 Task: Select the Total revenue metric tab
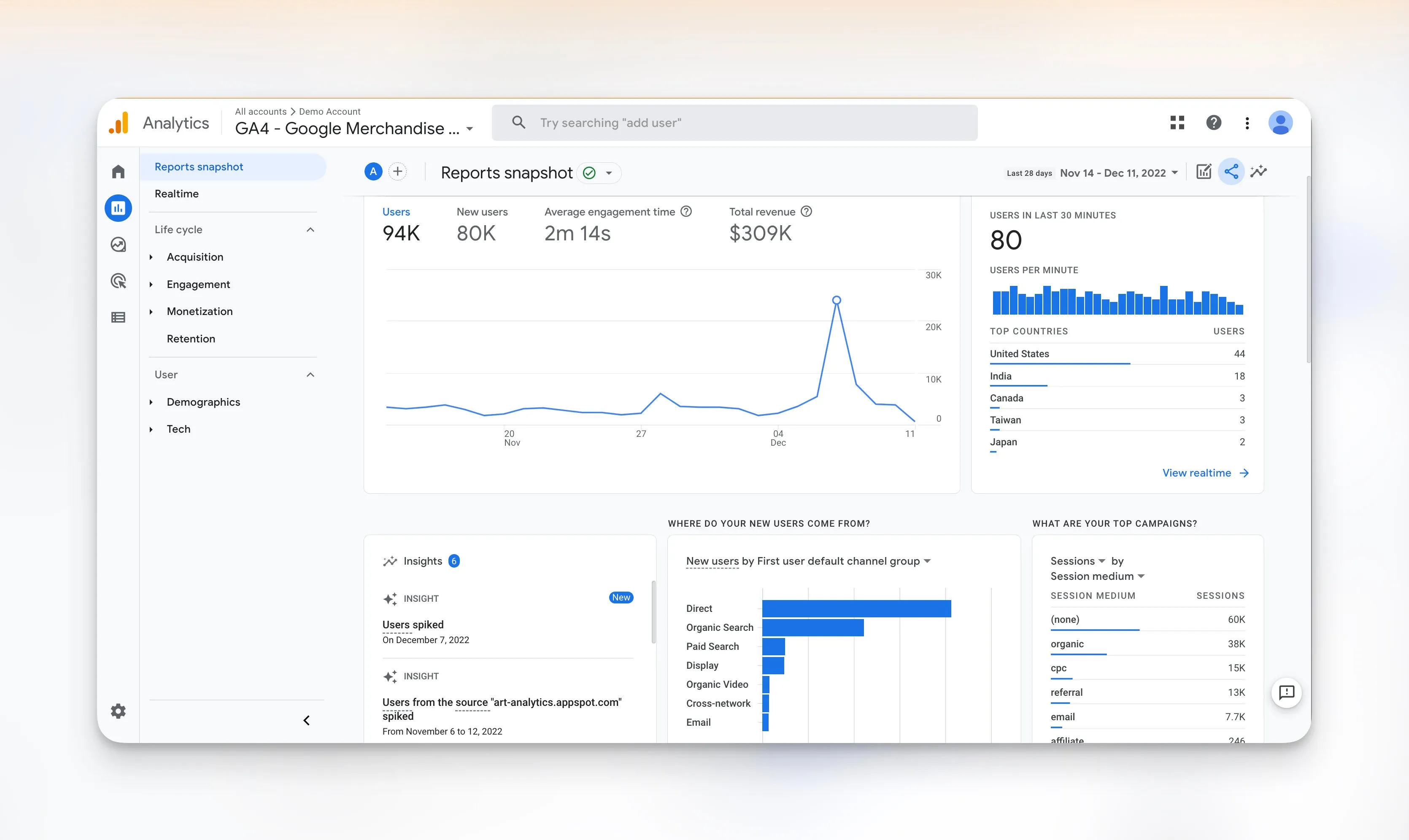tap(761, 225)
